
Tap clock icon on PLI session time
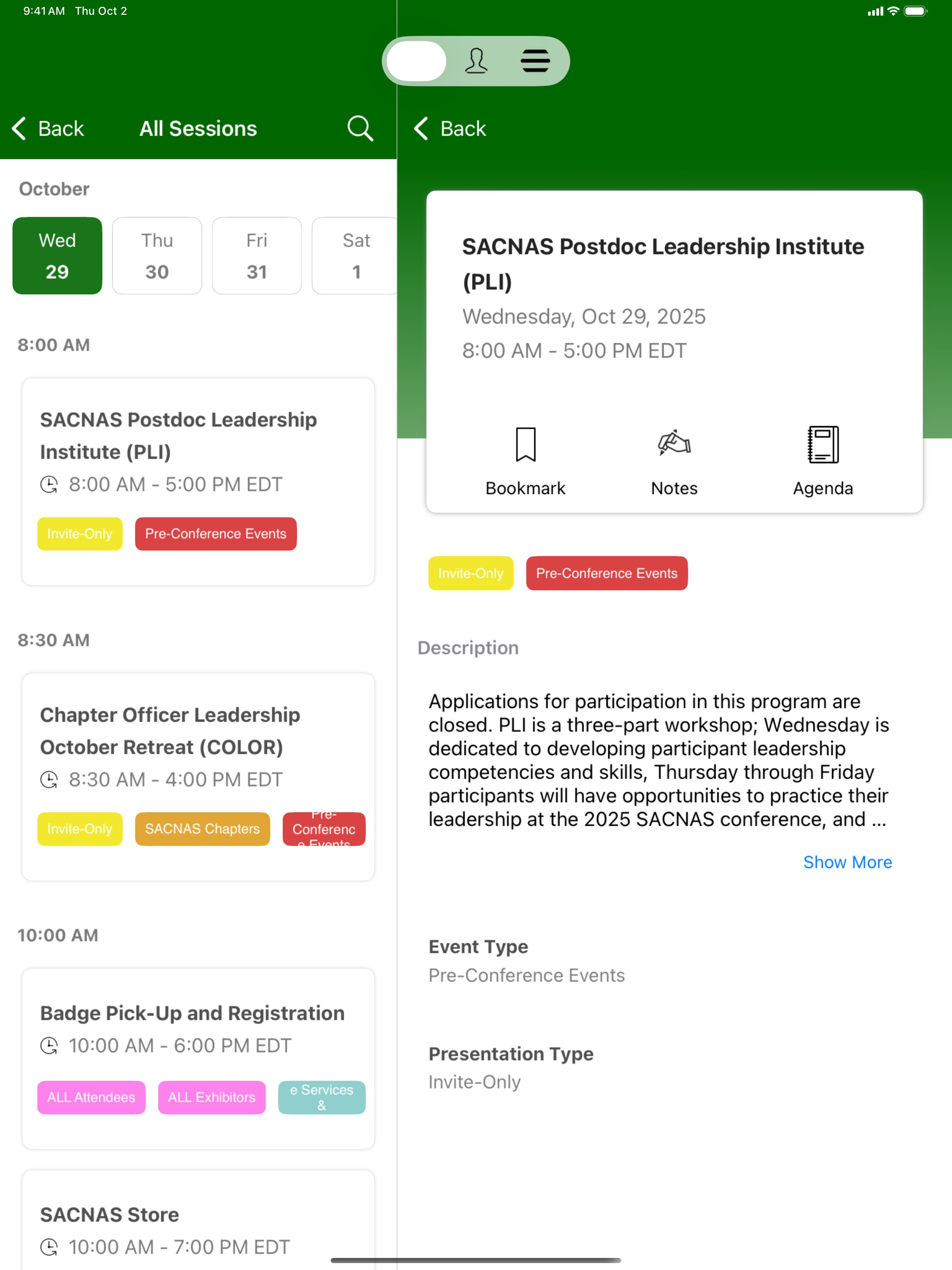[49, 484]
